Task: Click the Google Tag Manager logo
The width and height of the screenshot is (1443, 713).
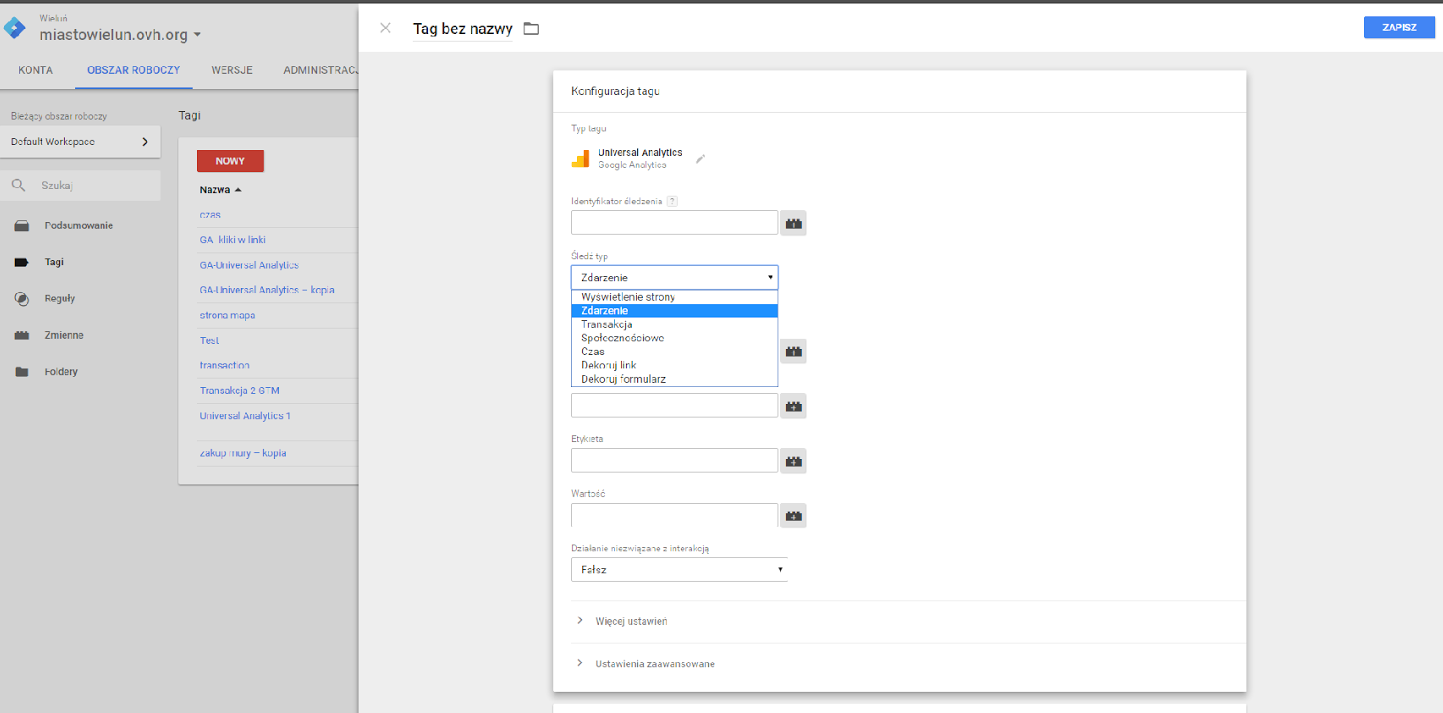Action: 15,28
